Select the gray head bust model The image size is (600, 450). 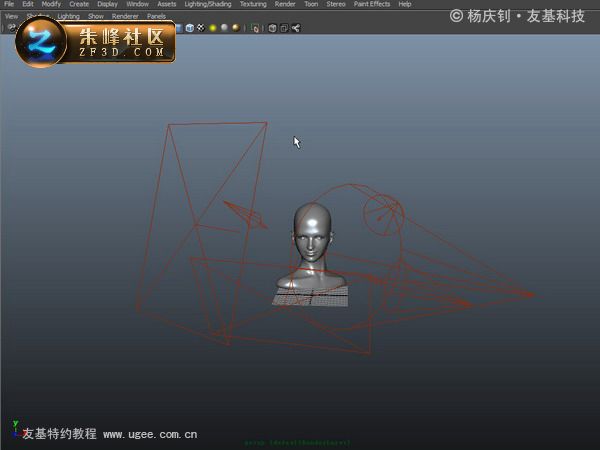[x=312, y=247]
